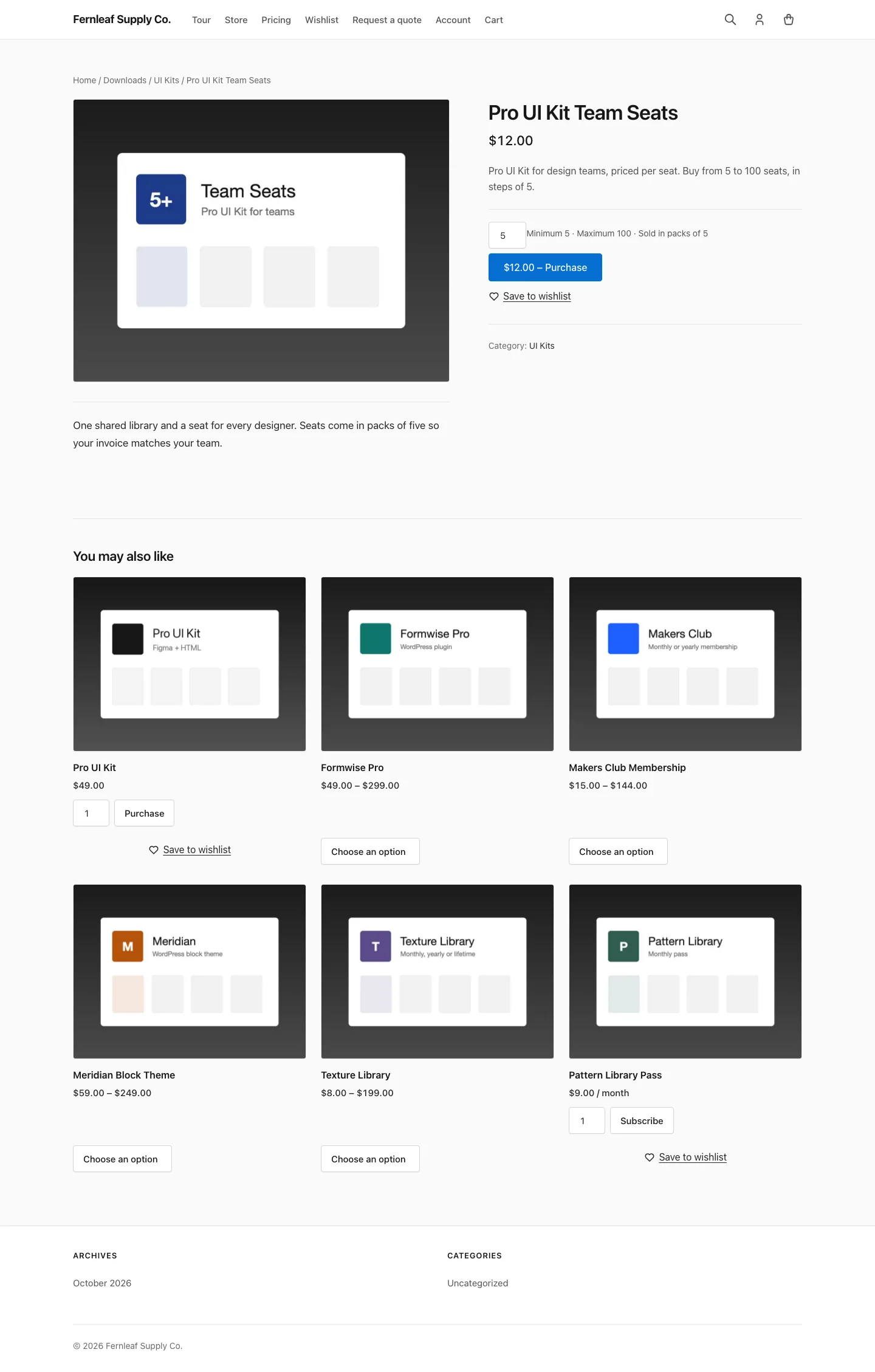Open the Makers Club product thumbnail
875x1372 pixels.
click(685, 664)
